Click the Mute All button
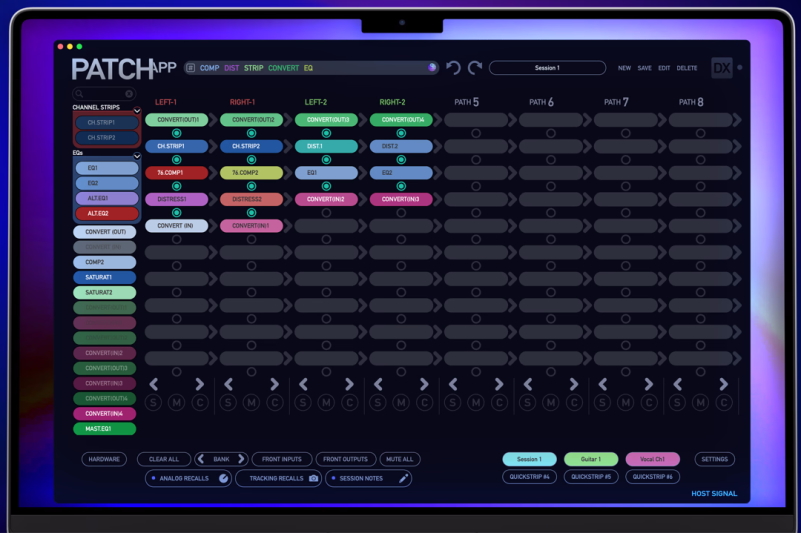Image resolution: width=801 pixels, height=533 pixels. click(x=399, y=459)
